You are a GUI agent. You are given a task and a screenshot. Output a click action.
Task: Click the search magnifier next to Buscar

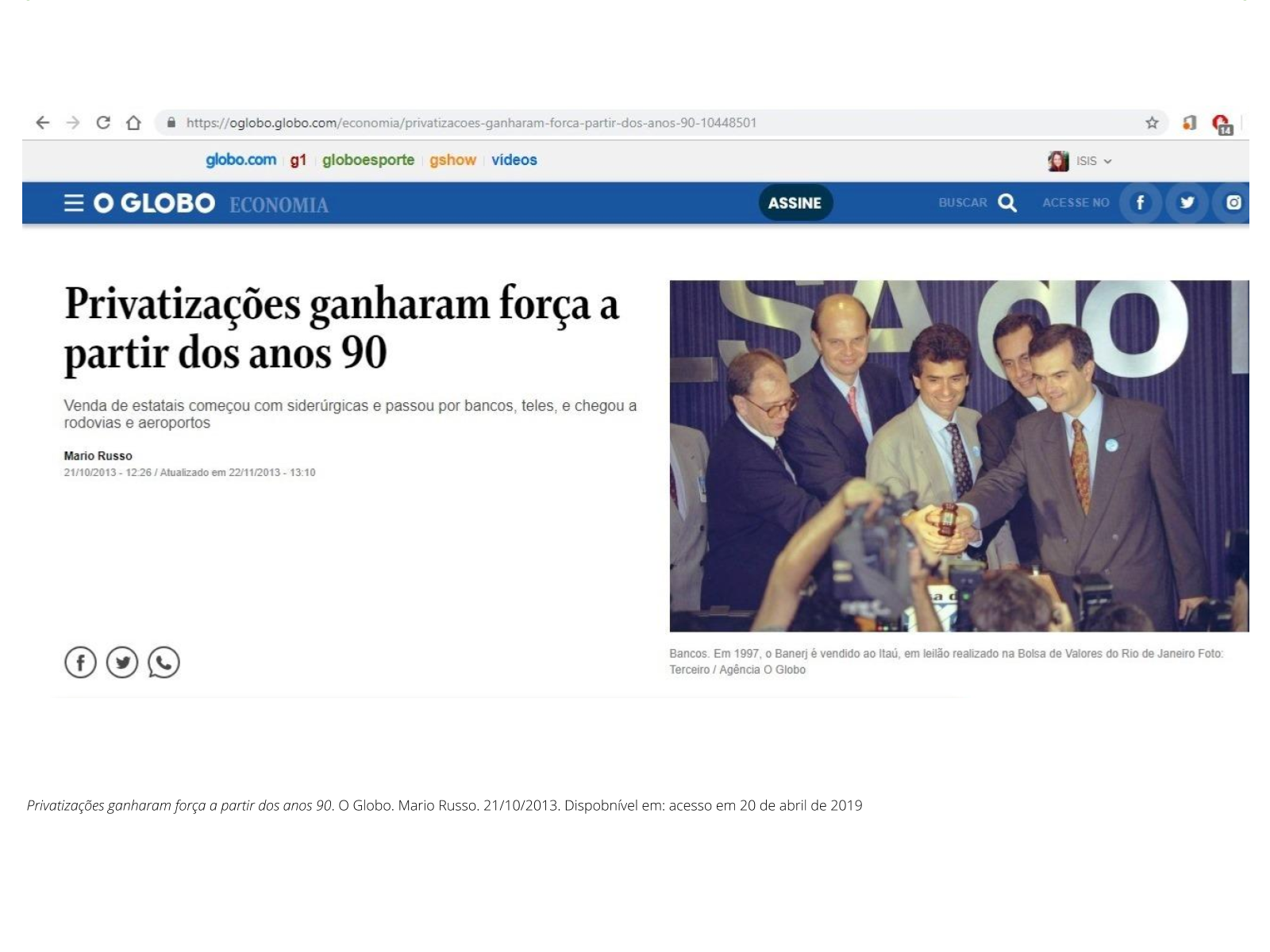[x=1006, y=203]
